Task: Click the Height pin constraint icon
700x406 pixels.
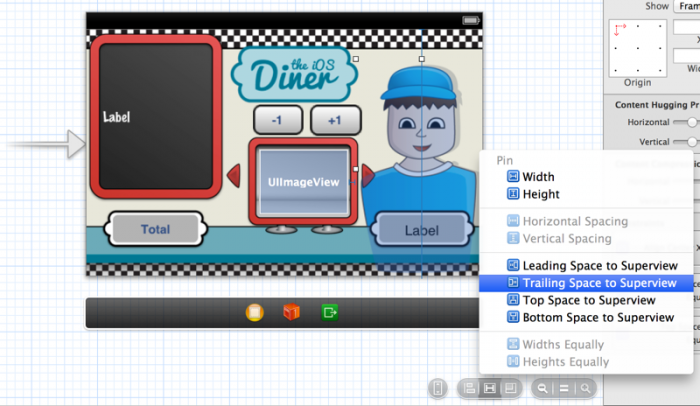Action: point(513,194)
